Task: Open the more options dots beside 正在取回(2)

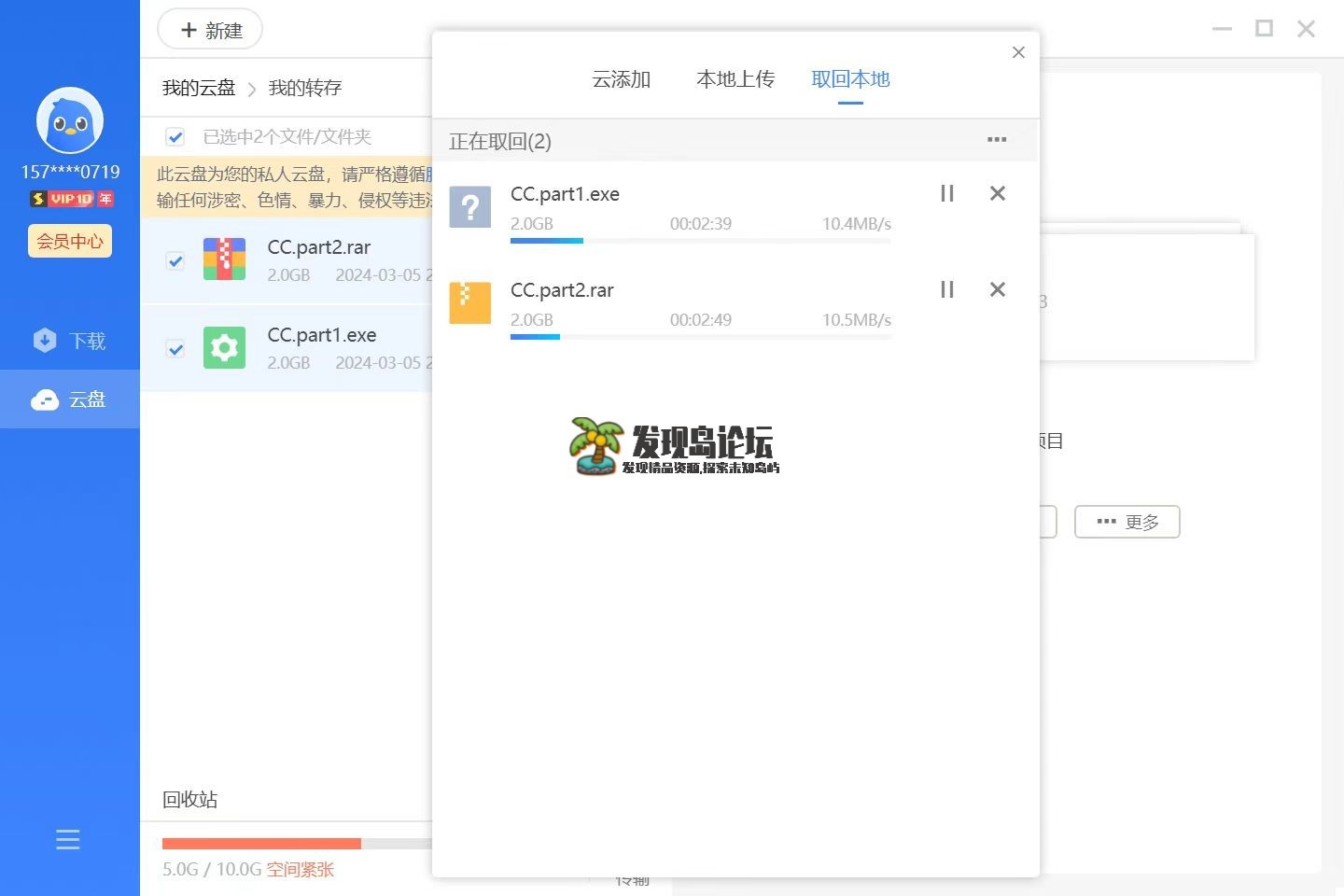Action: 997,139
